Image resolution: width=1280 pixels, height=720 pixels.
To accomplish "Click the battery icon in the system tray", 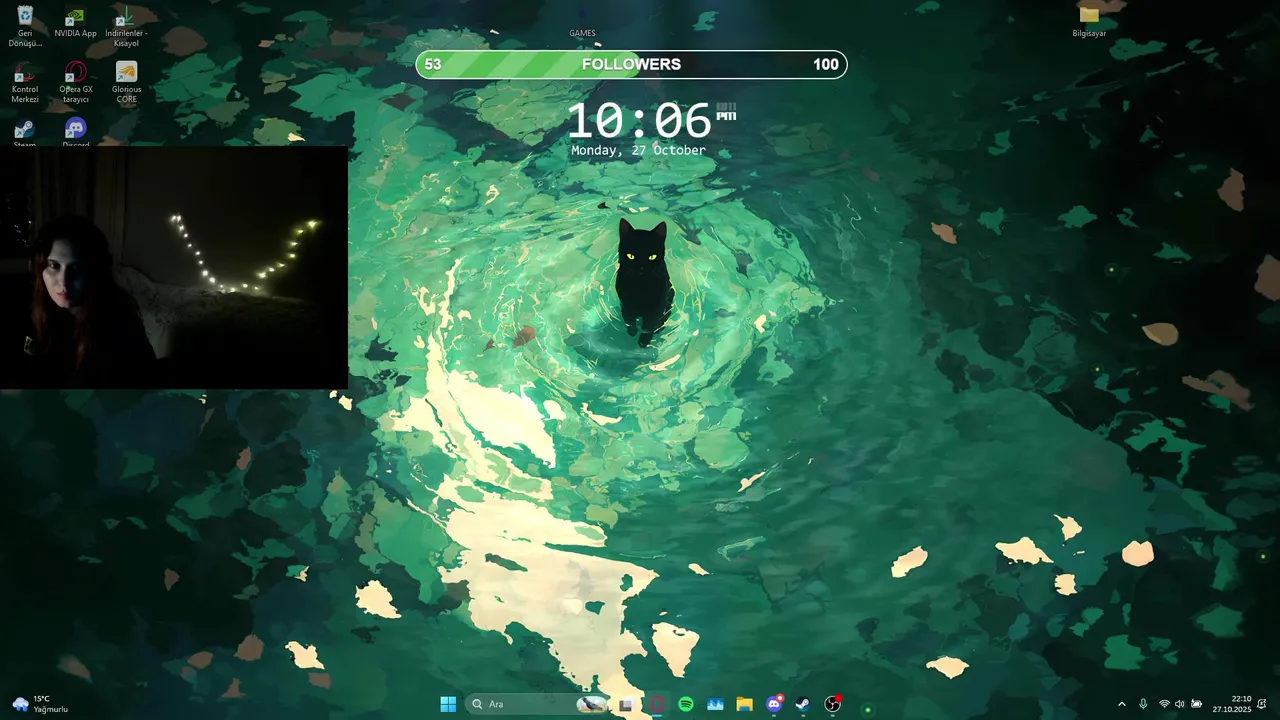I will [x=1197, y=704].
